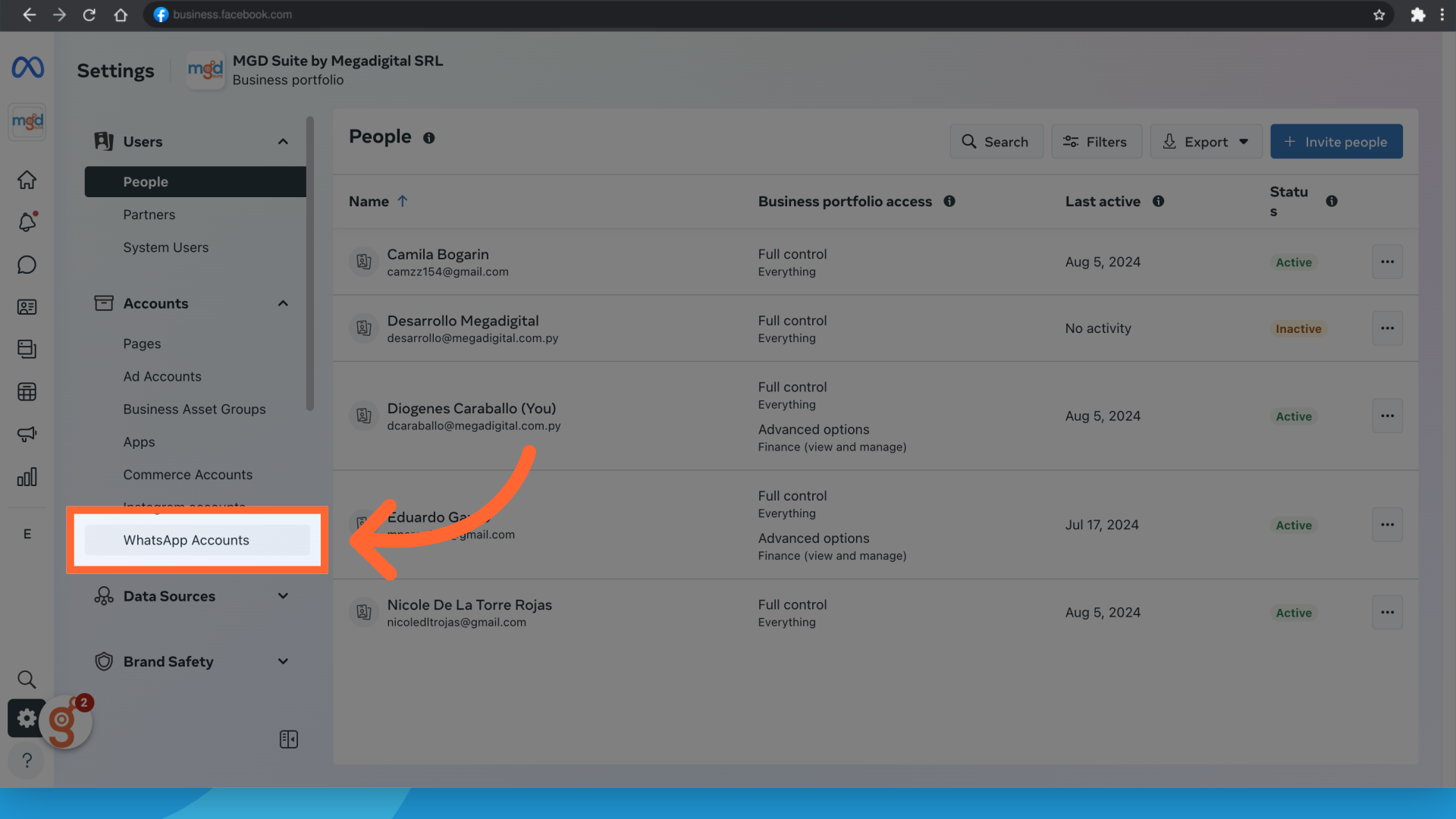This screenshot has width=1456, height=819.
Task: Open the Home icon in left rail
Action: 27,180
